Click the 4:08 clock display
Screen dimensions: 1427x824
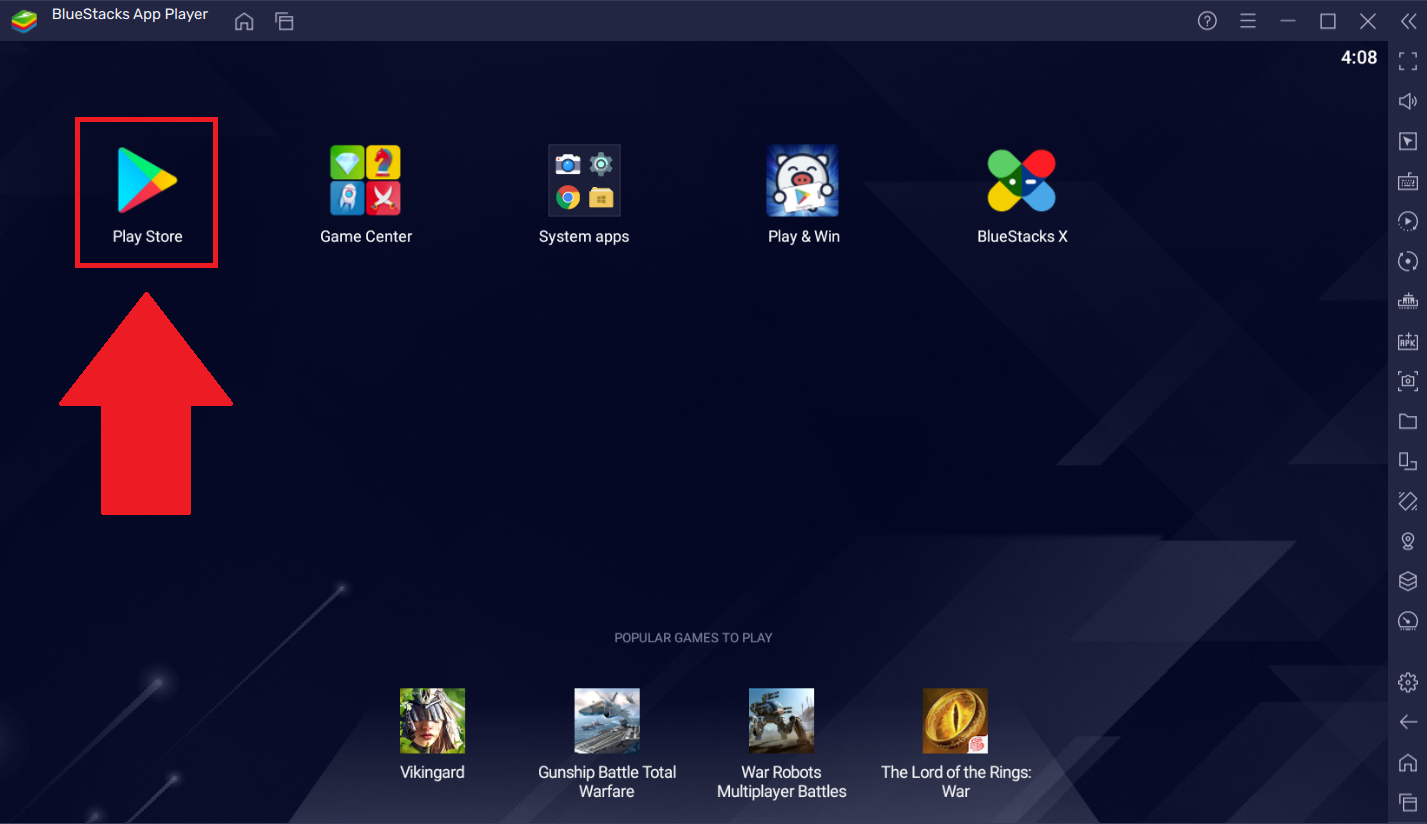(x=1359, y=58)
